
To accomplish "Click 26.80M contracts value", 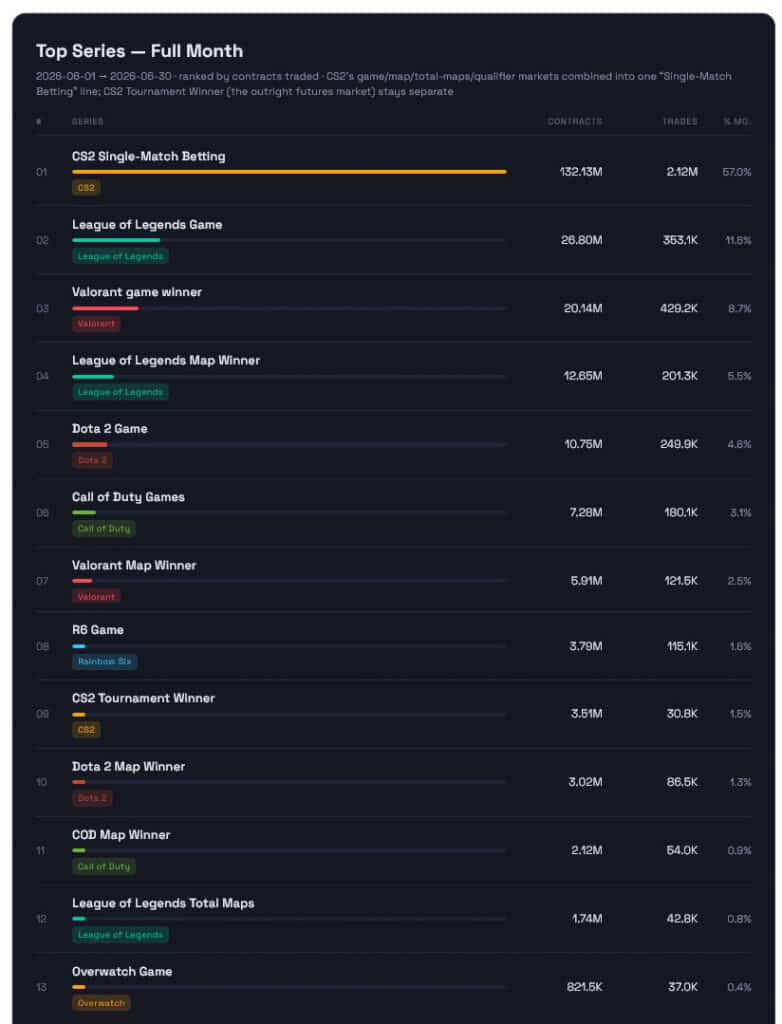I will [581, 240].
